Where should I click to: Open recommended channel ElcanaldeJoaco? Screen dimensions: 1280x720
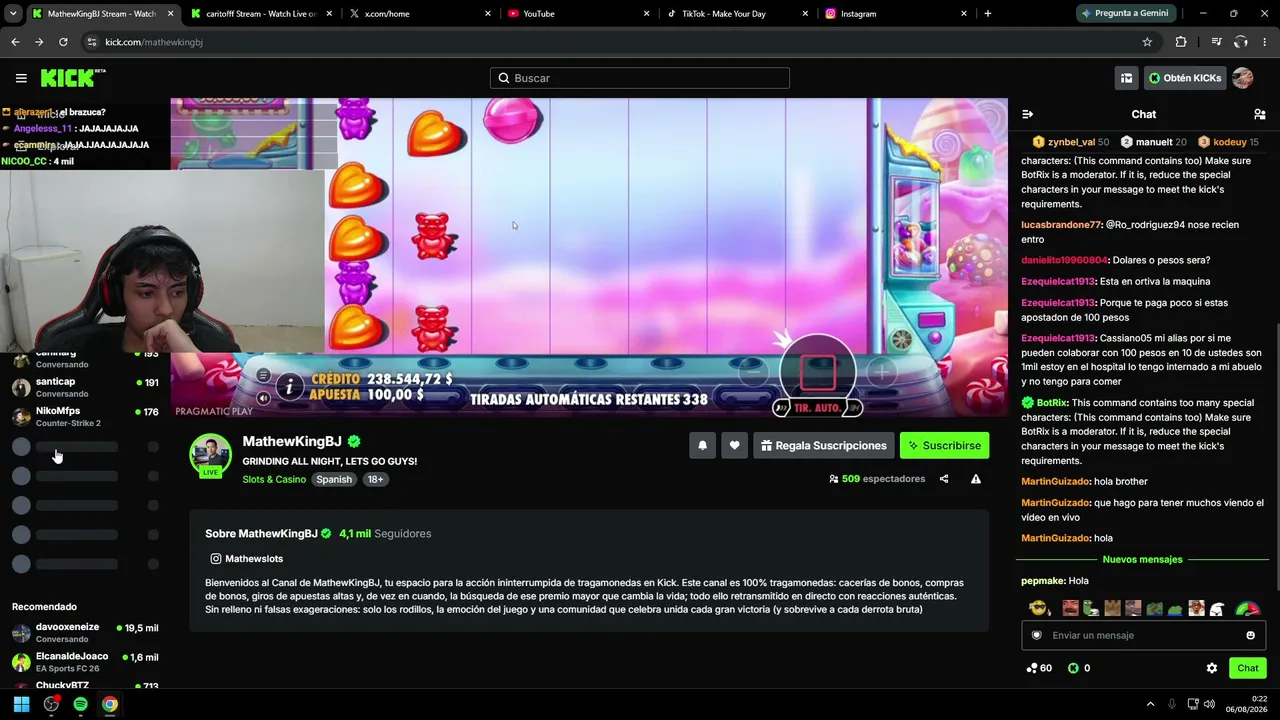click(85, 662)
